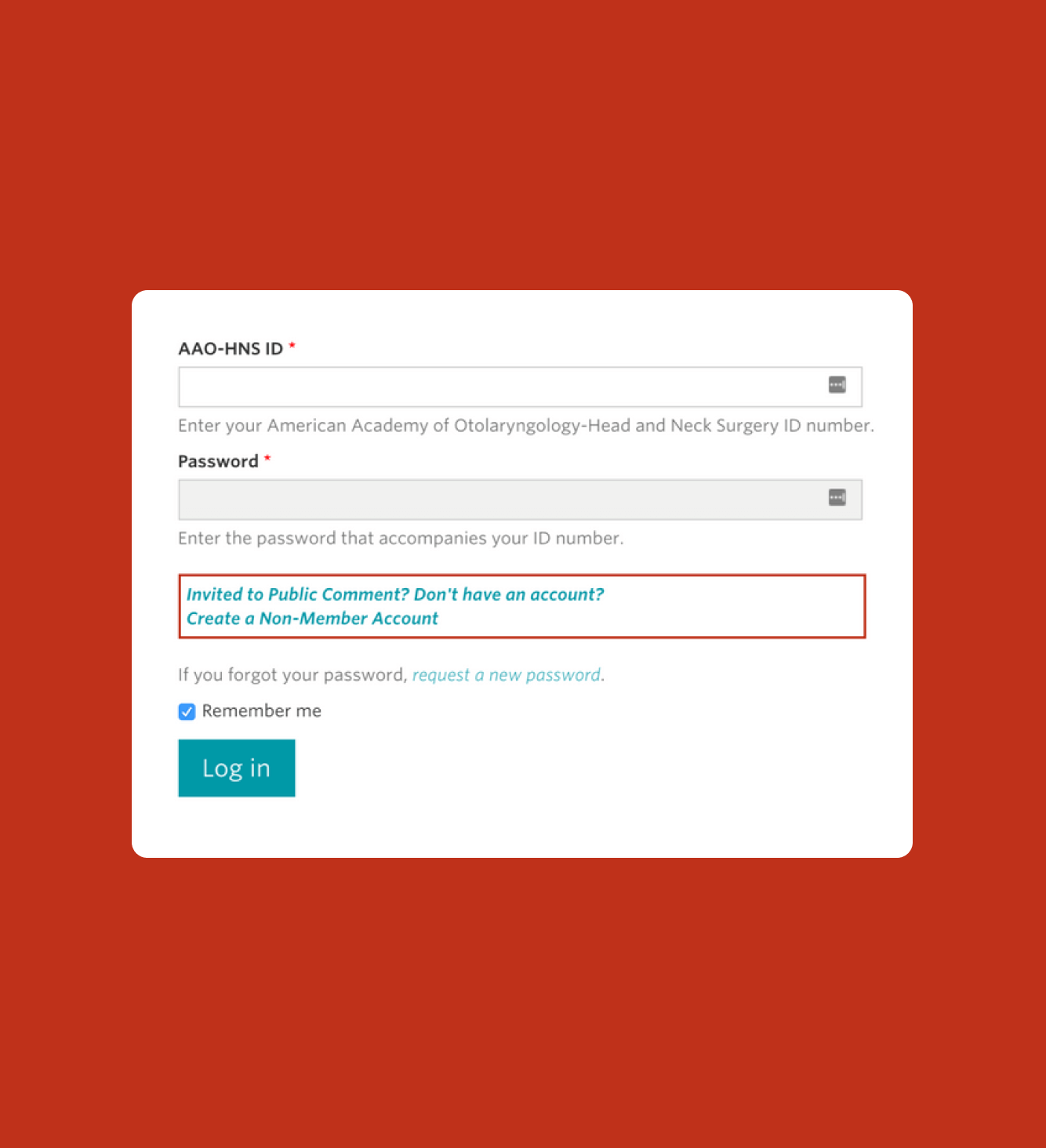Open the Create a Non-Member Account link
This screenshot has height=1148, width=1046.
point(311,619)
